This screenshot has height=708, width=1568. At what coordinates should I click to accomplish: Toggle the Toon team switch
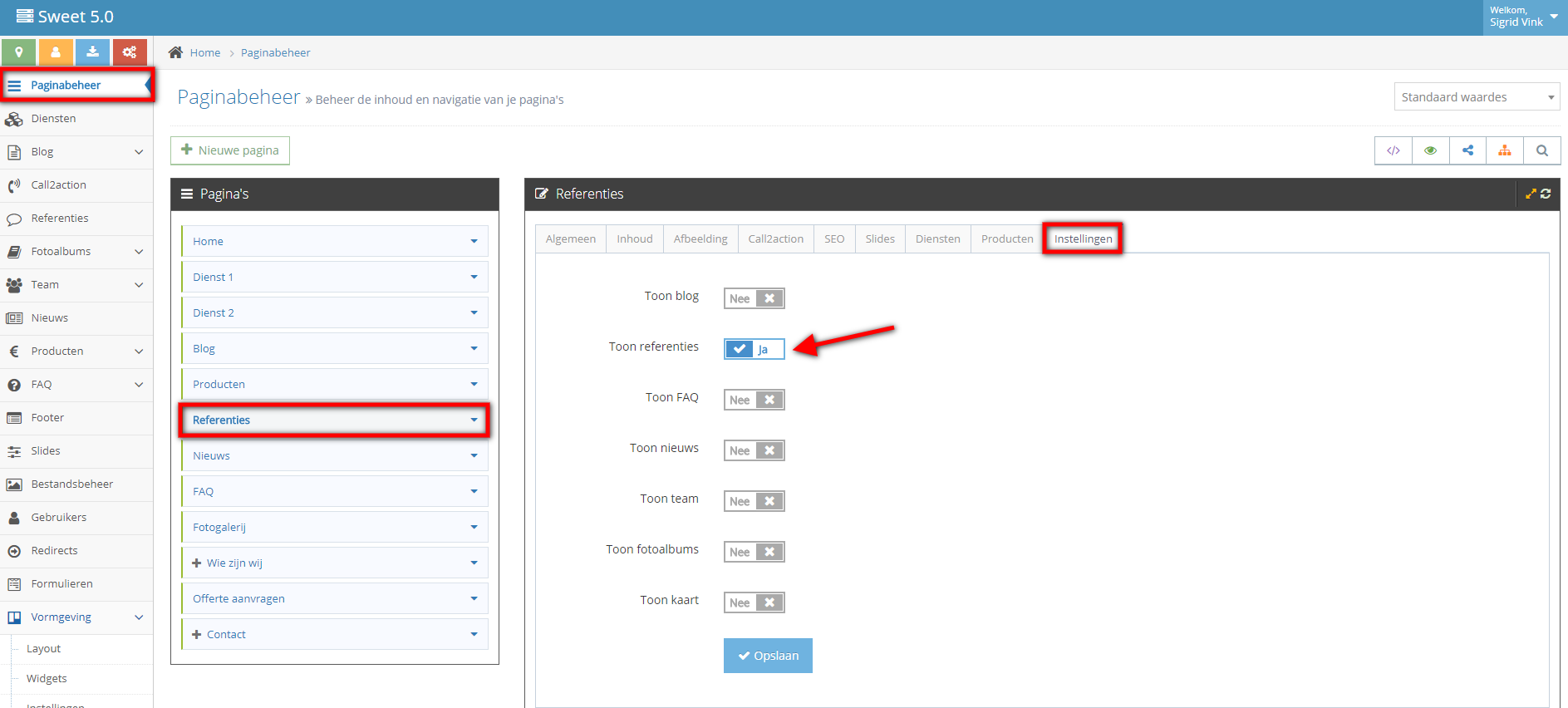pyautogui.click(x=754, y=501)
